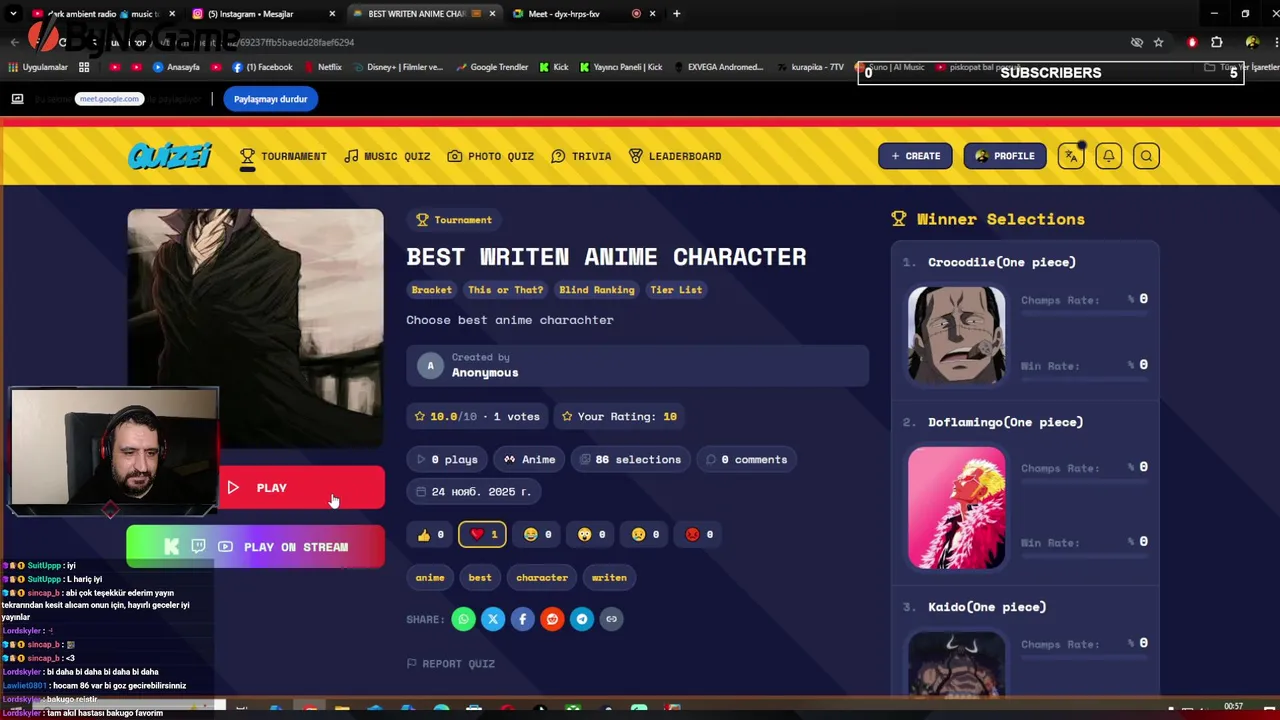Viewport: 1280px width, 720px height.
Task: Click the anime tag
Action: coord(430,578)
